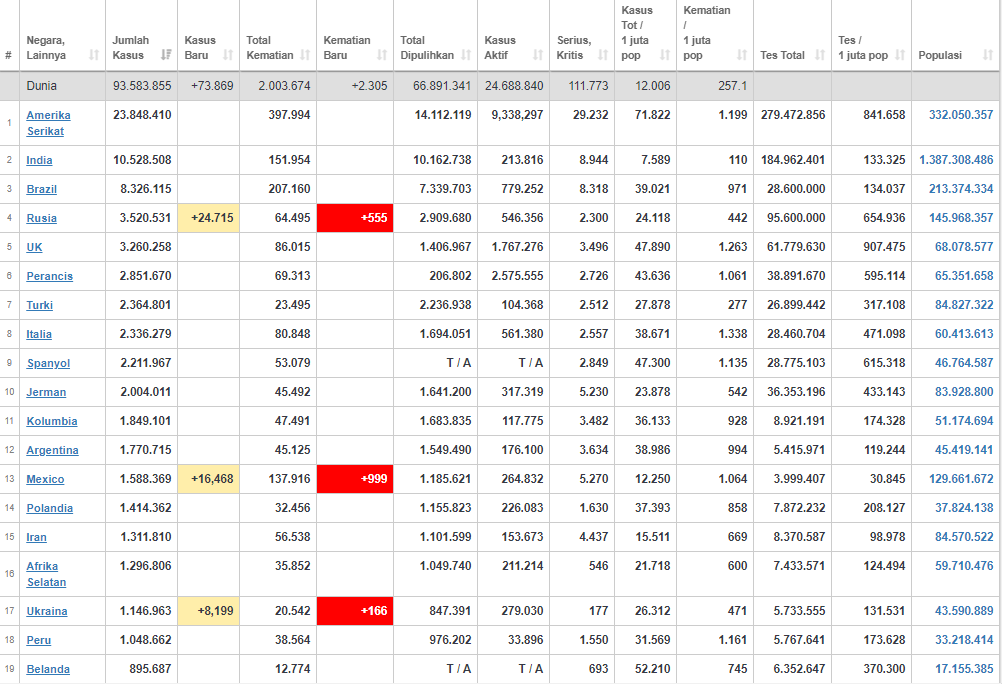Image resolution: width=1002 pixels, height=684 pixels.
Task: Open the Polandia country link
Action: [50, 508]
